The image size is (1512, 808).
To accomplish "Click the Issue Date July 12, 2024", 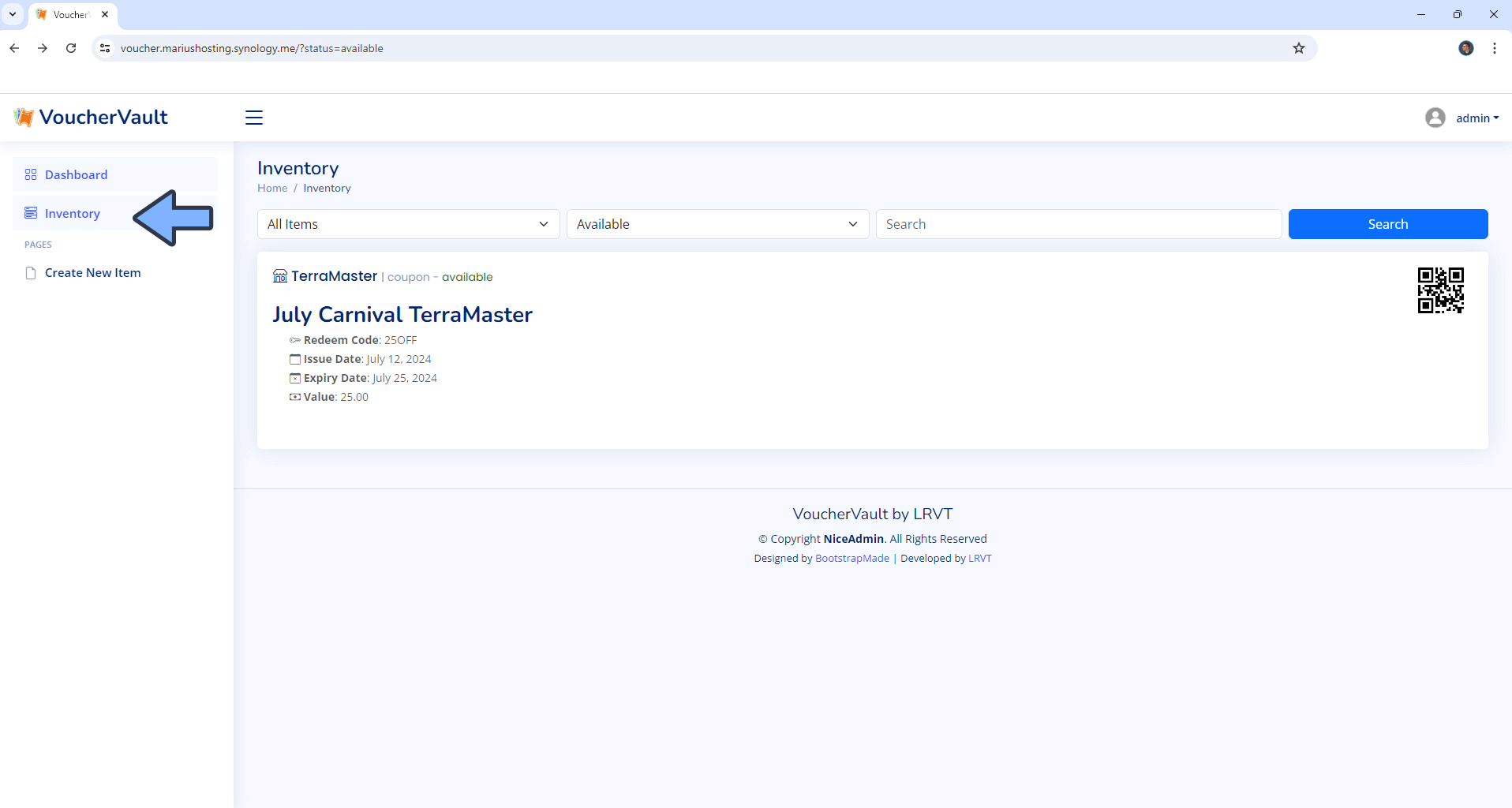I will click(399, 359).
